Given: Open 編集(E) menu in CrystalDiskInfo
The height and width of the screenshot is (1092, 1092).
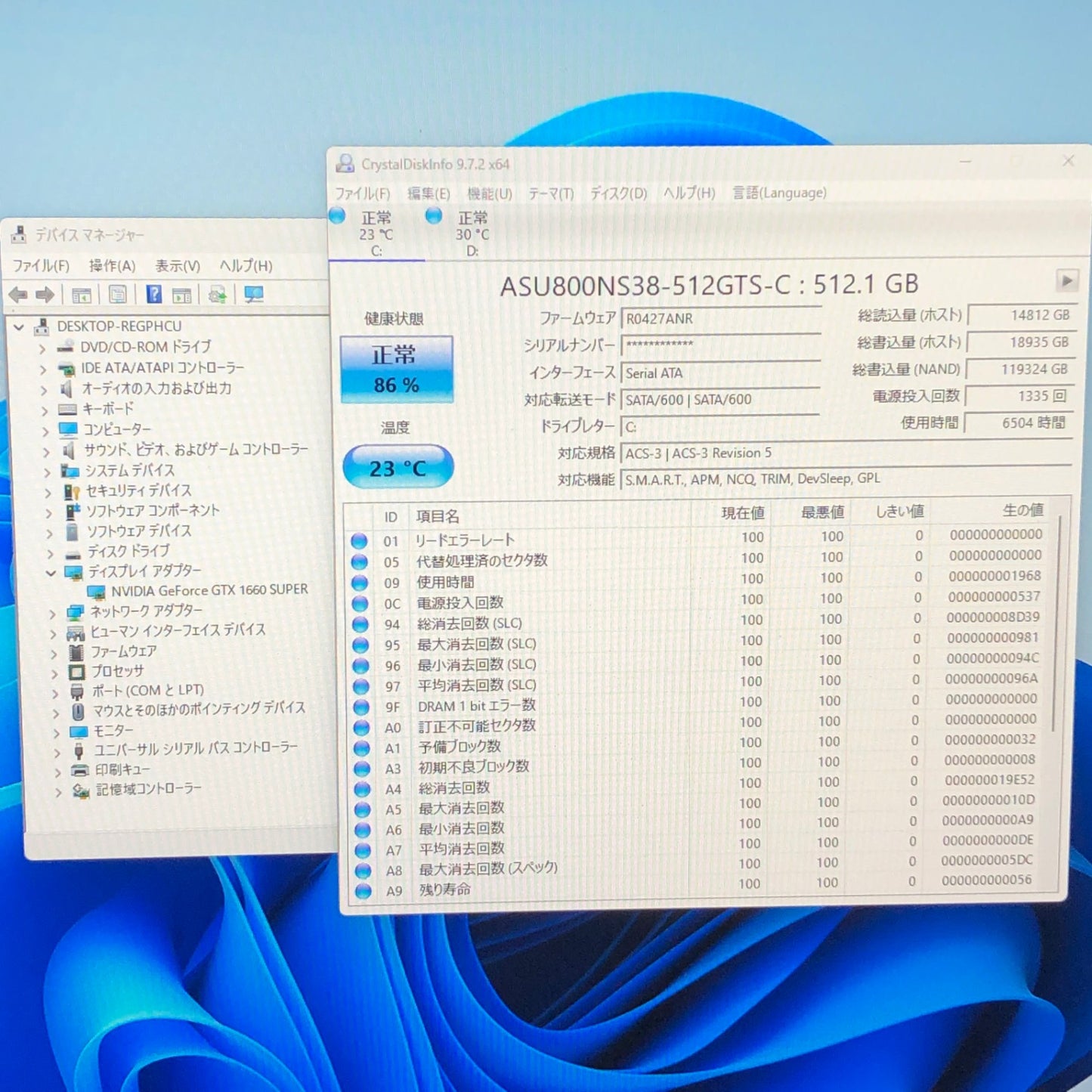Looking at the screenshot, I should [428, 193].
